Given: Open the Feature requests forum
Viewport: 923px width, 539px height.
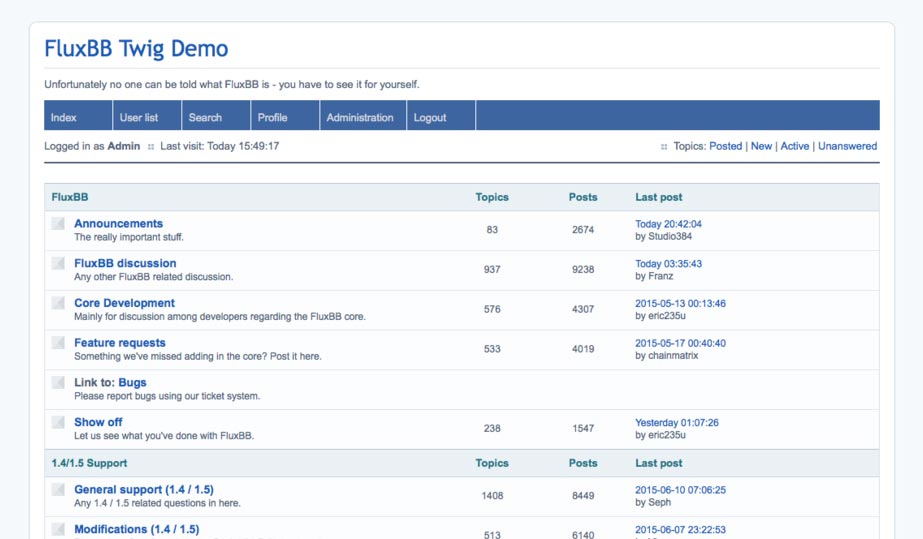Looking at the screenshot, I should pos(119,342).
